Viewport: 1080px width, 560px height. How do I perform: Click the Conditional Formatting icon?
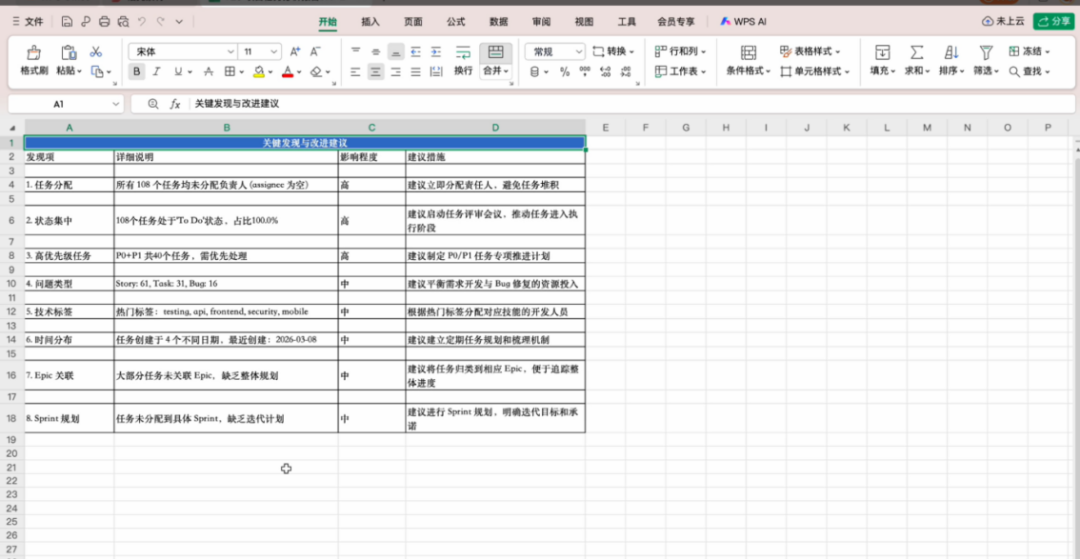(x=748, y=52)
